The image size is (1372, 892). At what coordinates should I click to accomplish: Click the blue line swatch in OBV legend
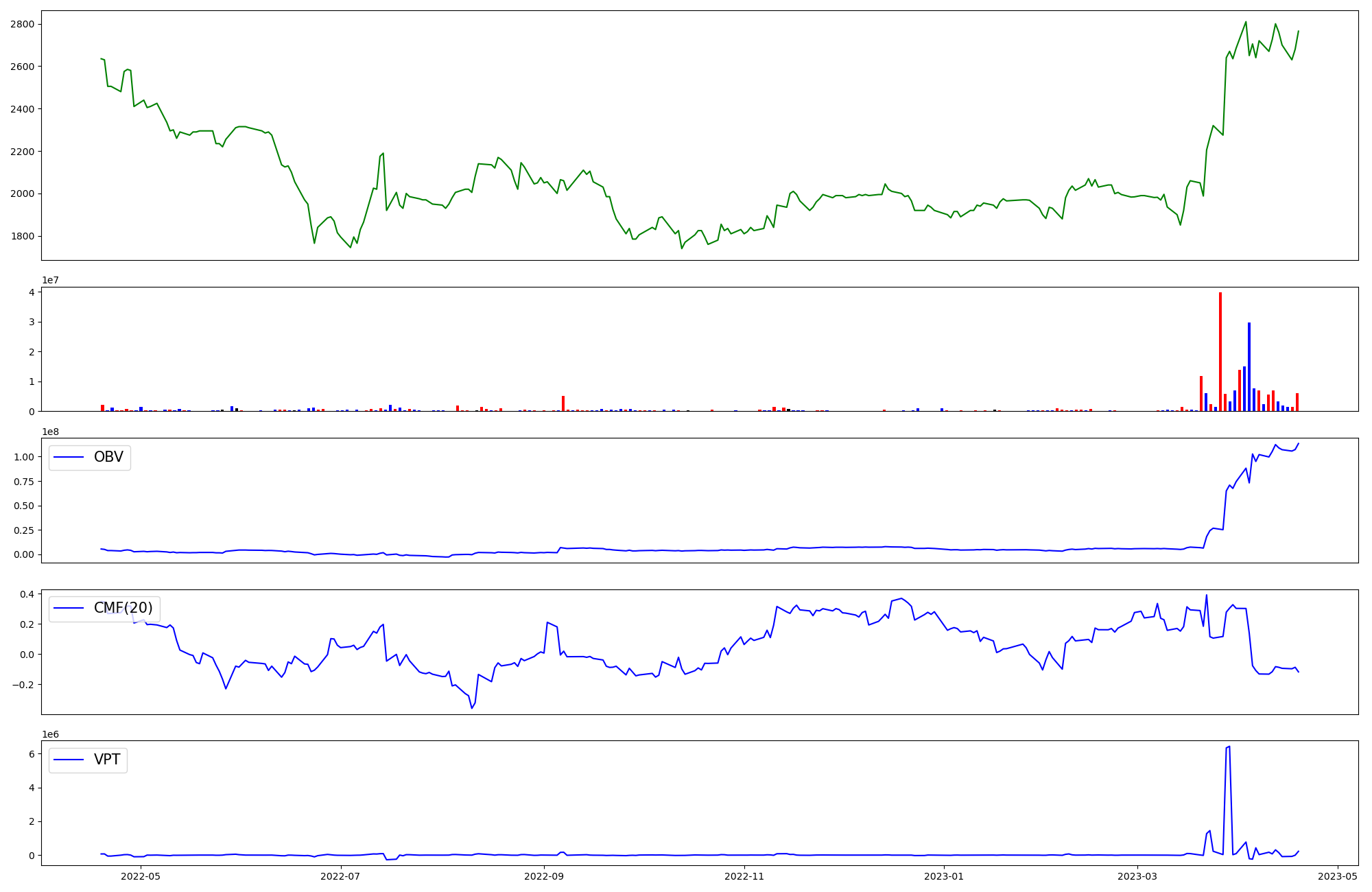(69, 458)
